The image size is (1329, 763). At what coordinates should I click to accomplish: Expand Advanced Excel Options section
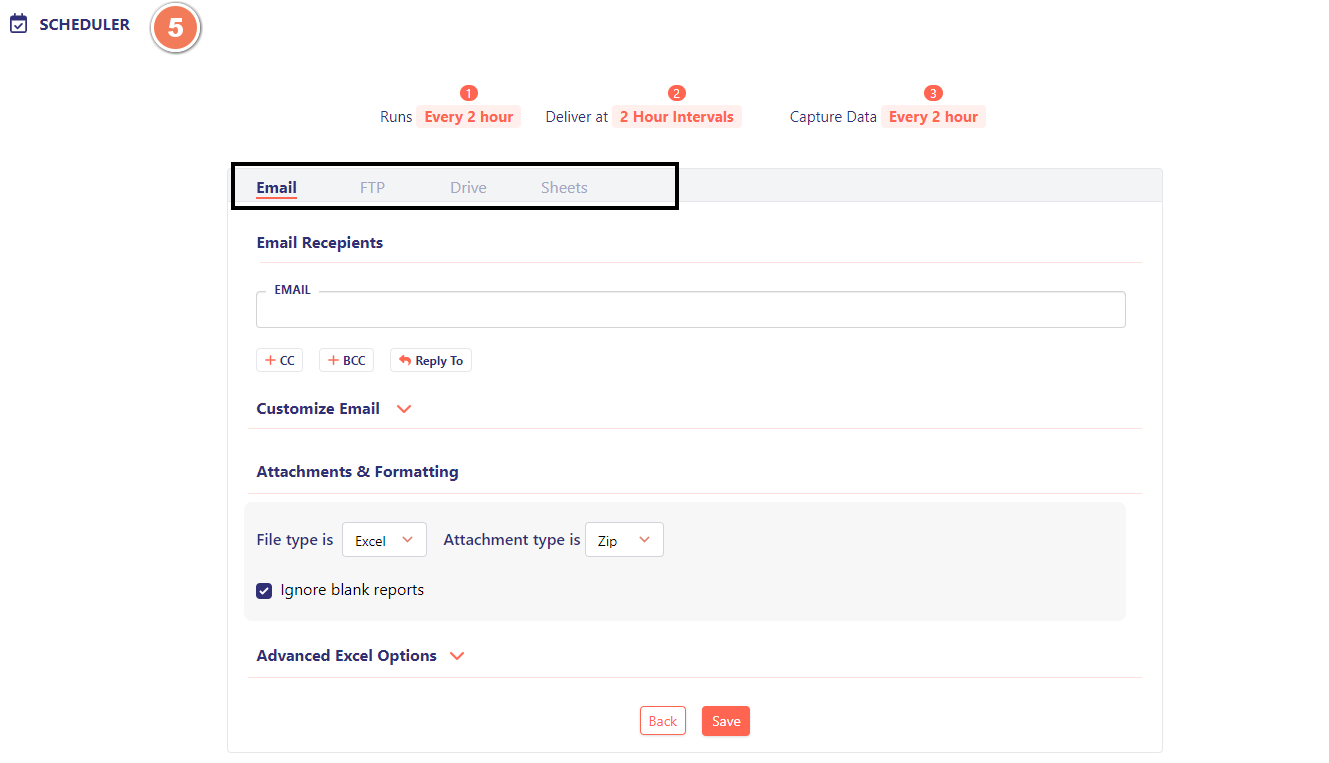[457, 656]
